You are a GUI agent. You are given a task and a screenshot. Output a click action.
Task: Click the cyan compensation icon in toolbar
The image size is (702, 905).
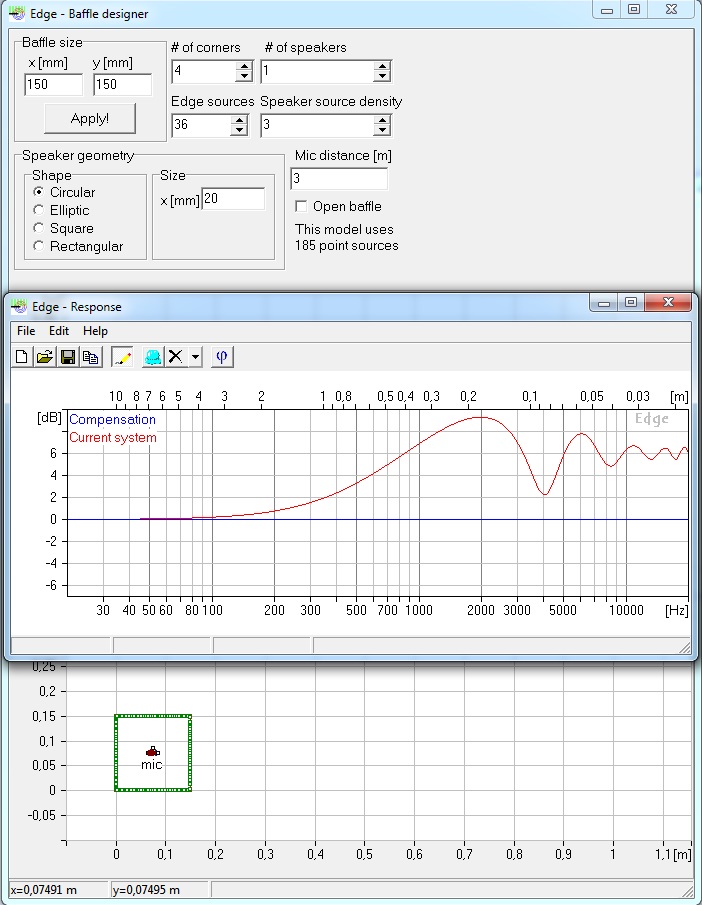tap(152, 357)
